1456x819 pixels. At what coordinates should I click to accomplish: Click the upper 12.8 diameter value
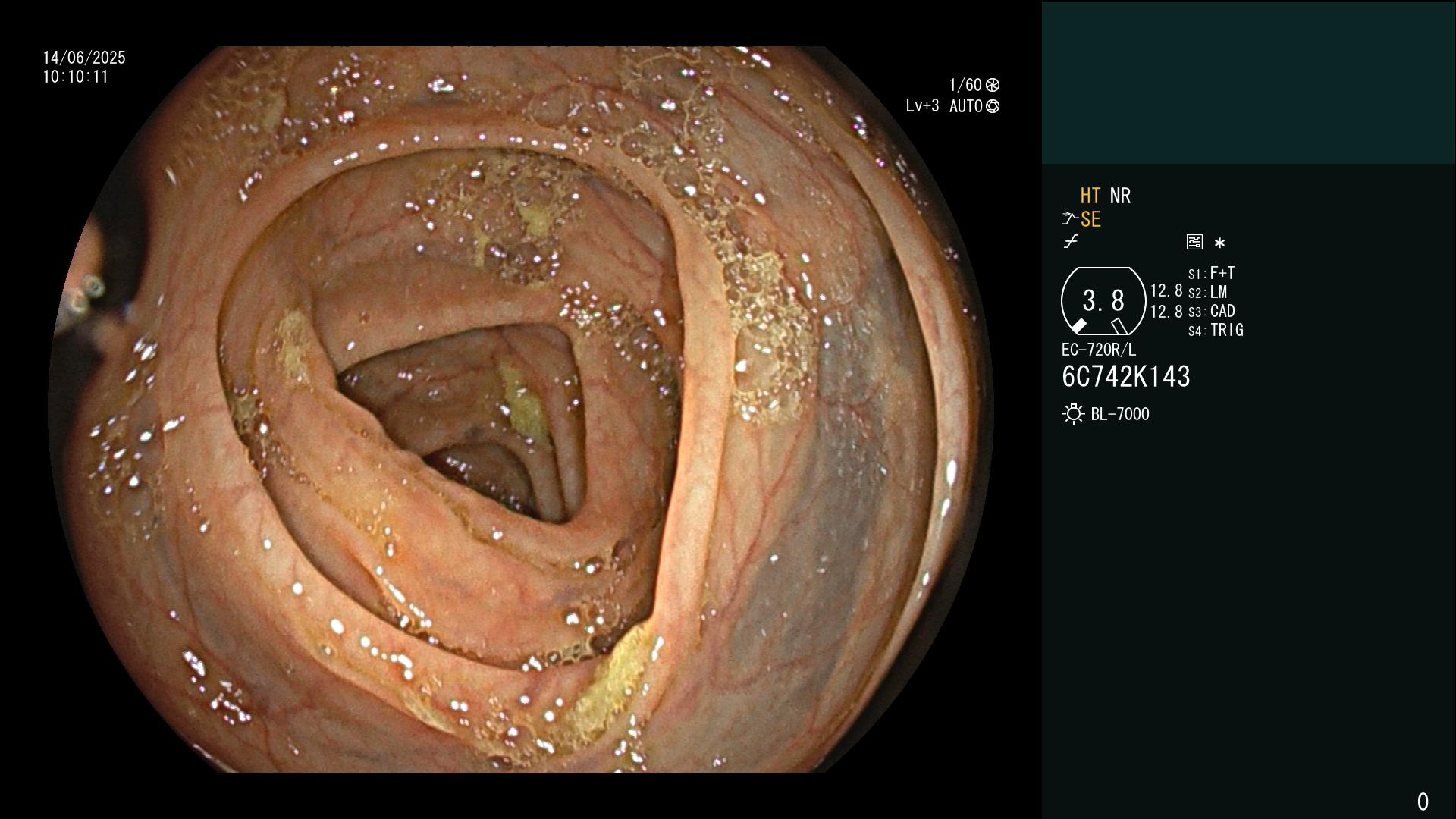1166,291
